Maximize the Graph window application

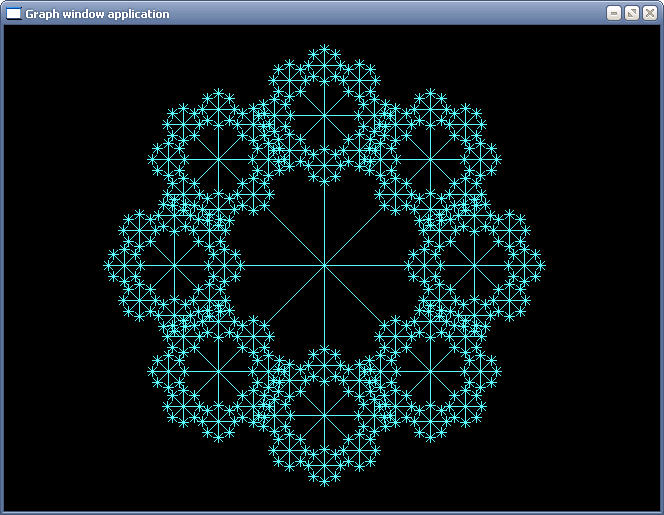[x=632, y=14]
